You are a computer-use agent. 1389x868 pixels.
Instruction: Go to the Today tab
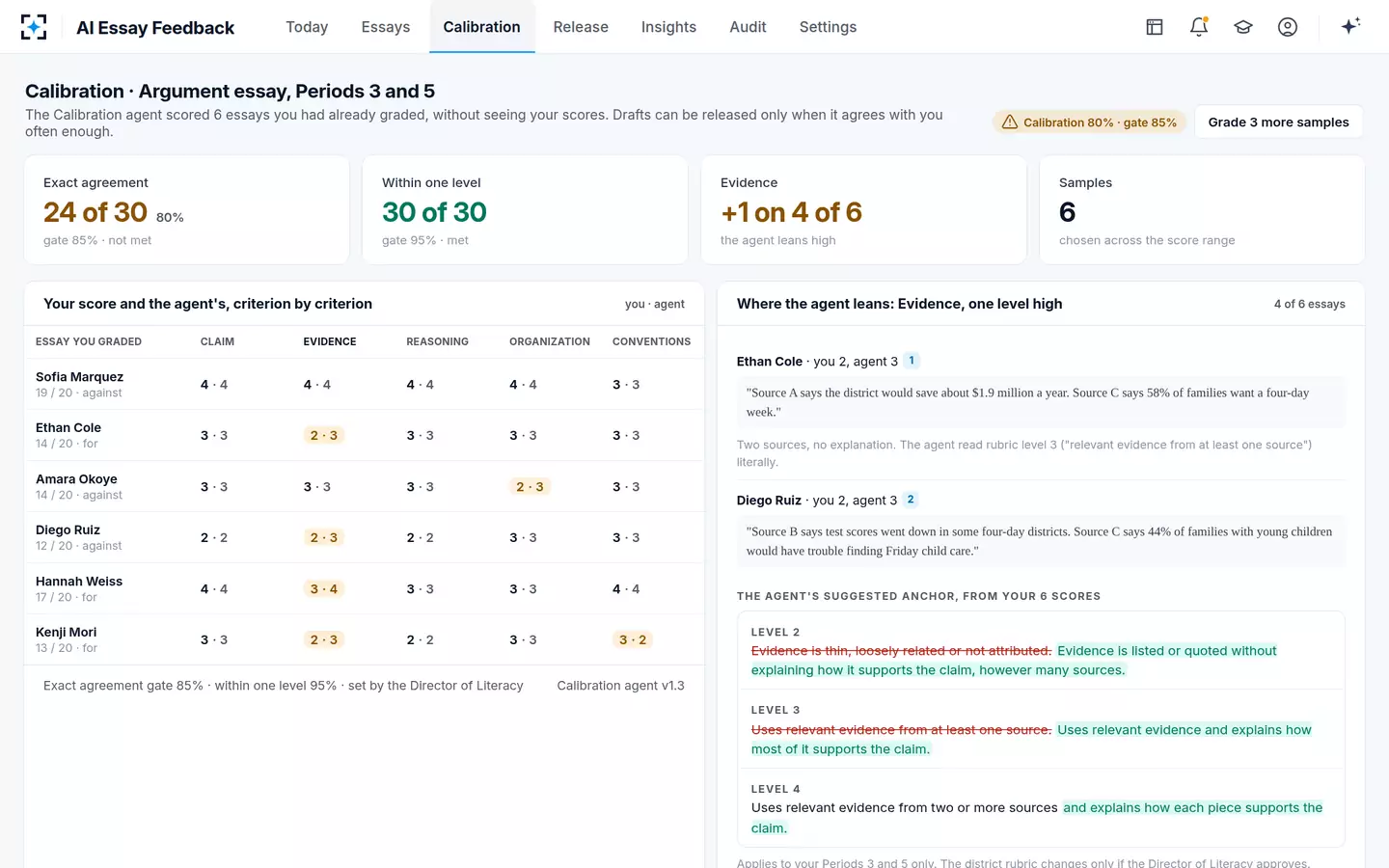[307, 27]
